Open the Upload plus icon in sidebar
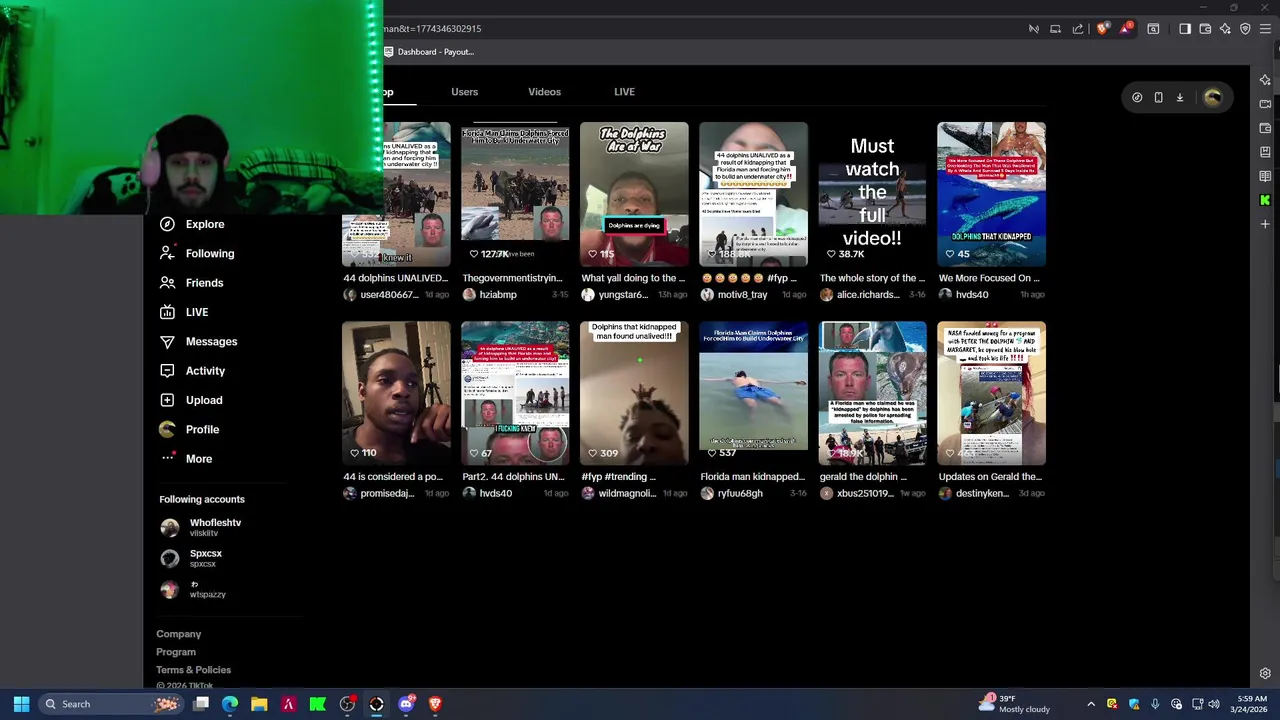Image resolution: width=1280 pixels, height=720 pixels. (167, 400)
